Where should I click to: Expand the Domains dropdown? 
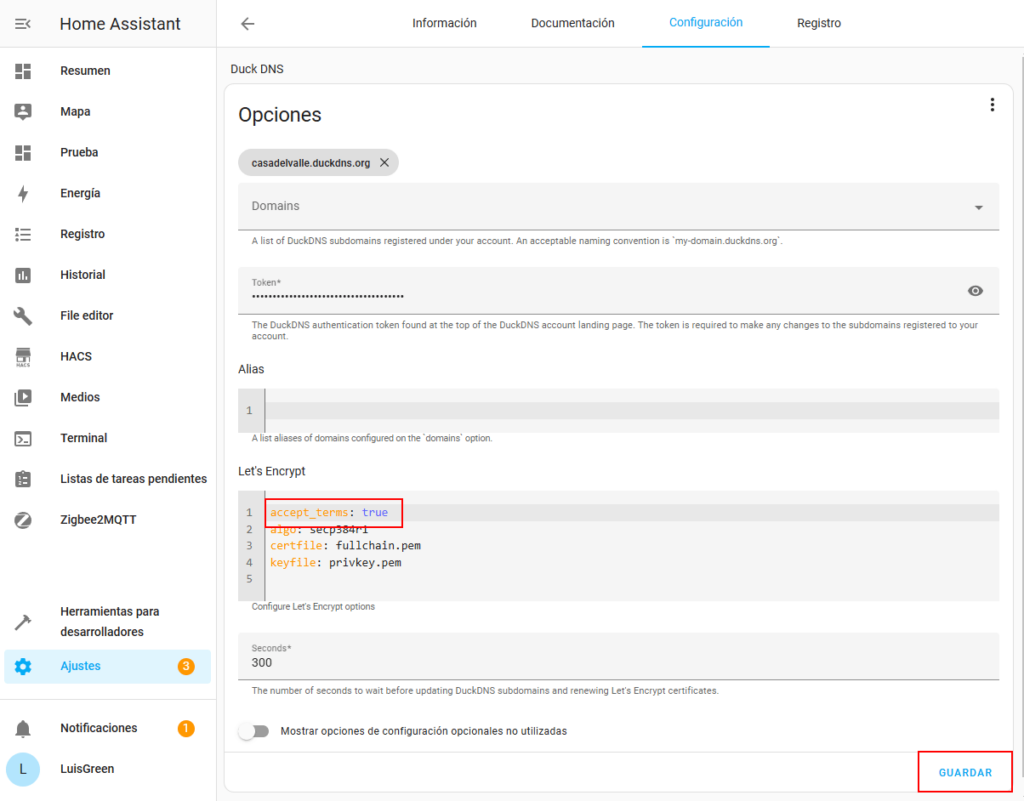pos(977,207)
